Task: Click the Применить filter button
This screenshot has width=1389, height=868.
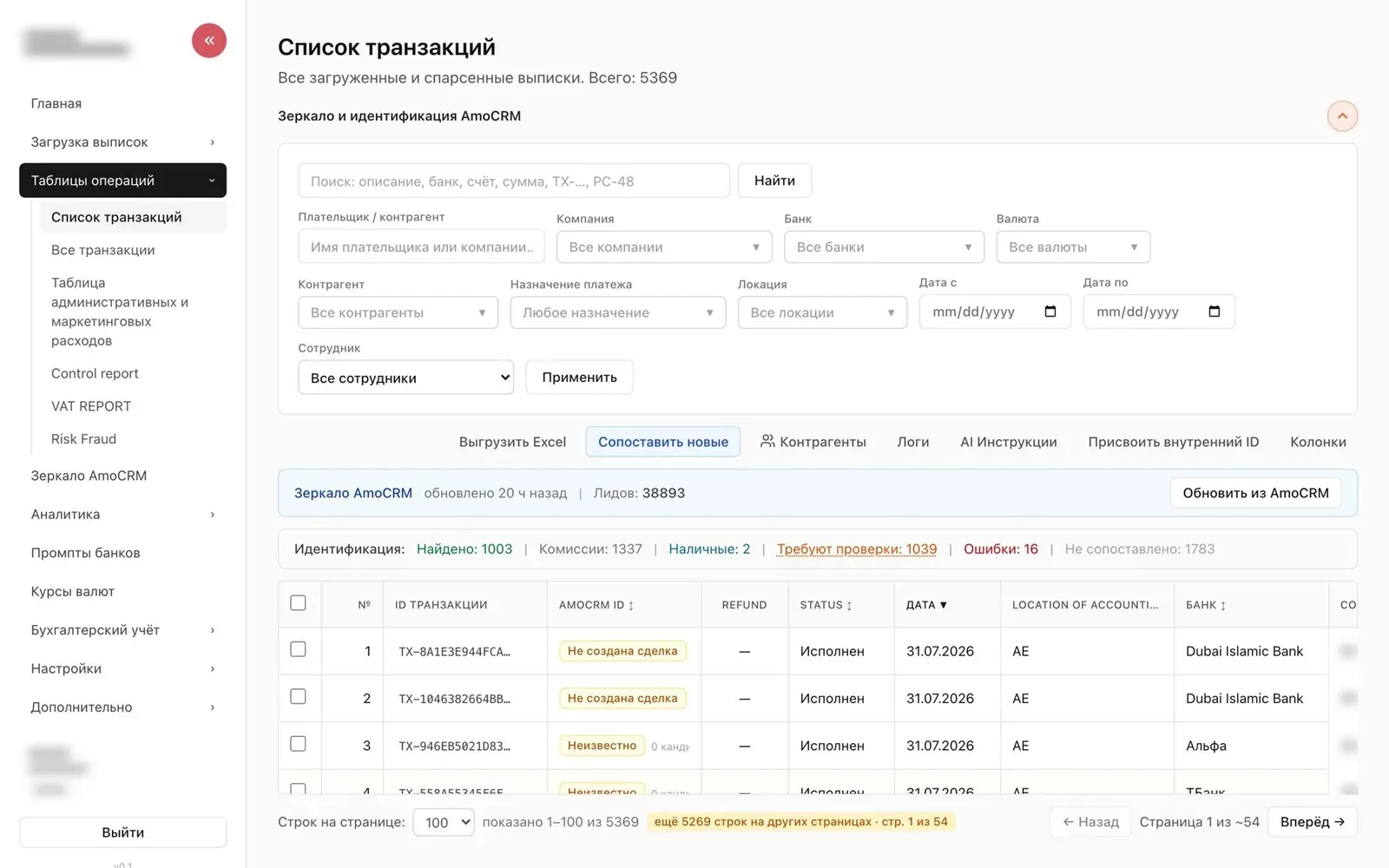Action: click(579, 378)
